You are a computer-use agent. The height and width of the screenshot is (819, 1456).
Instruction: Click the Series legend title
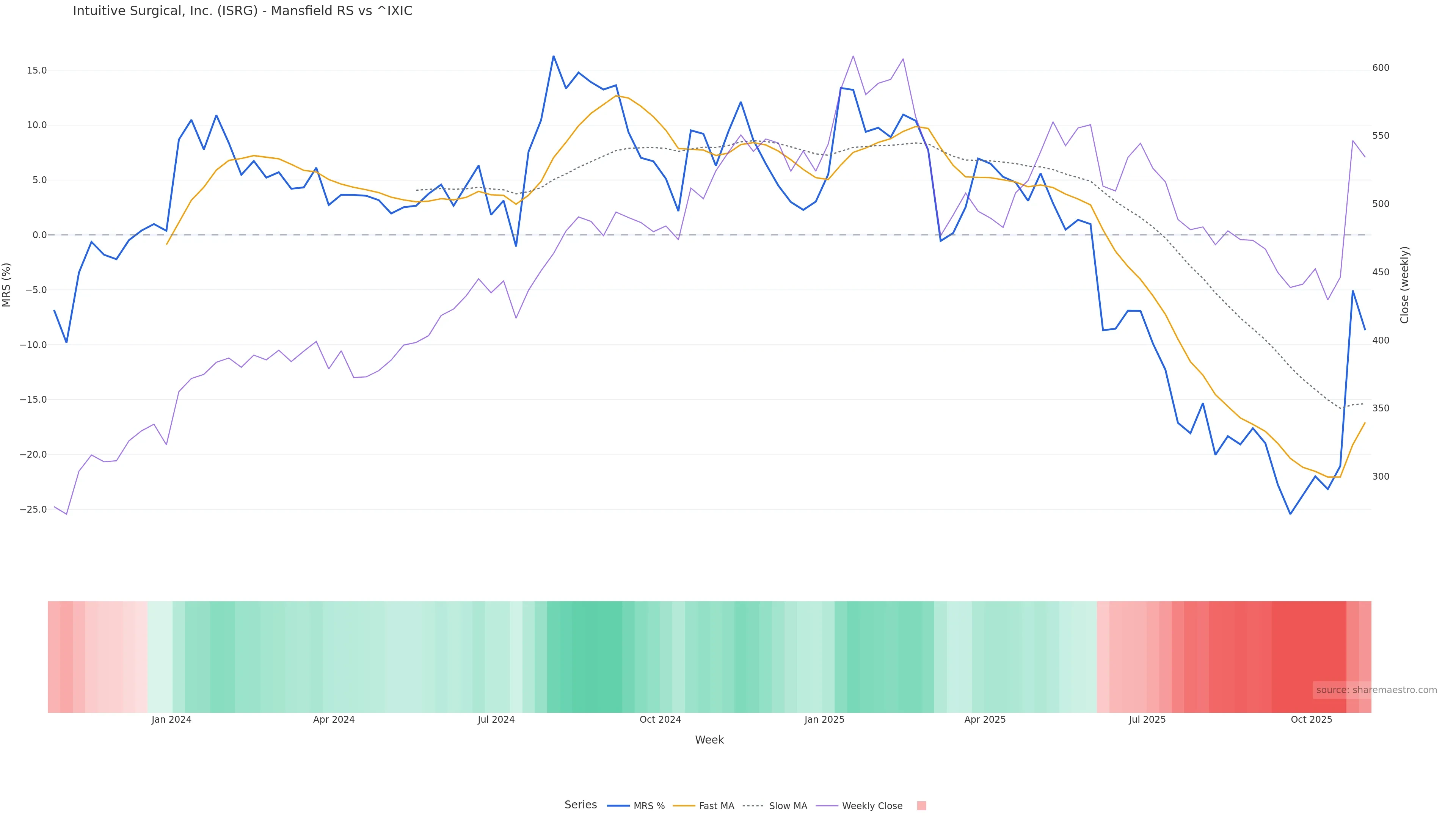click(x=581, y=805)
